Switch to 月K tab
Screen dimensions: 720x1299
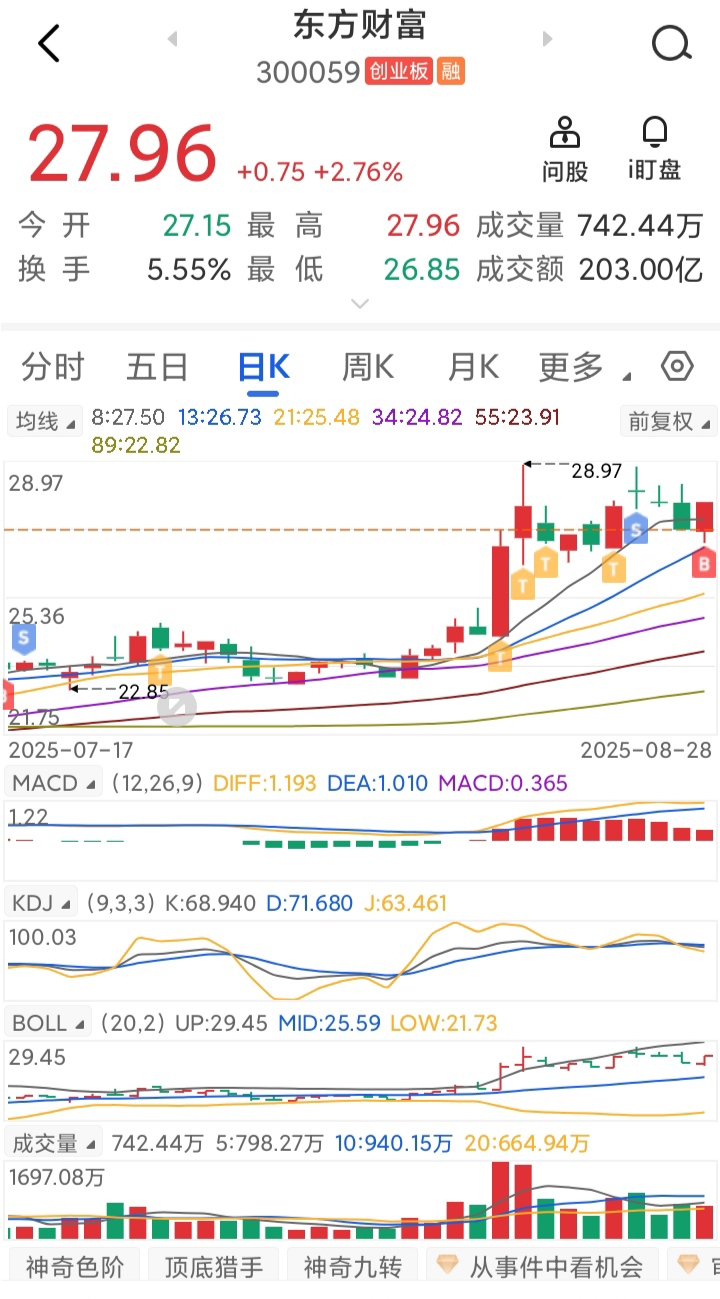point(473,368)
